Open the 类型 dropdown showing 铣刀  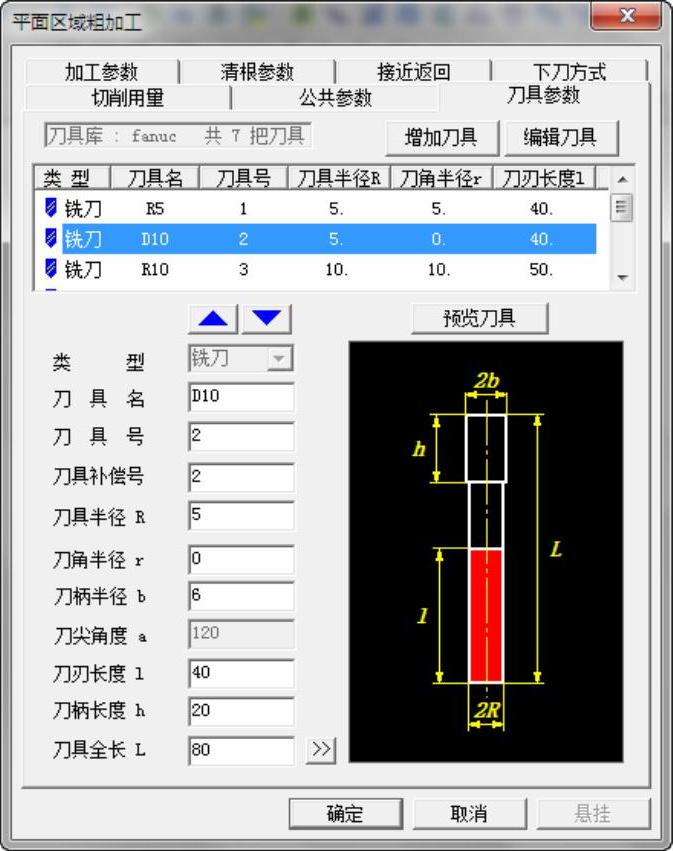click(279, 358)
